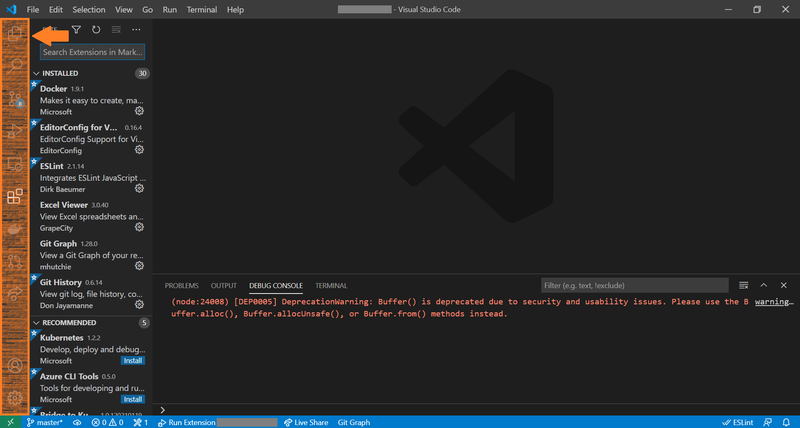Select the ESLint extension entry
This screenshot has width=800, height=428.
91,177
